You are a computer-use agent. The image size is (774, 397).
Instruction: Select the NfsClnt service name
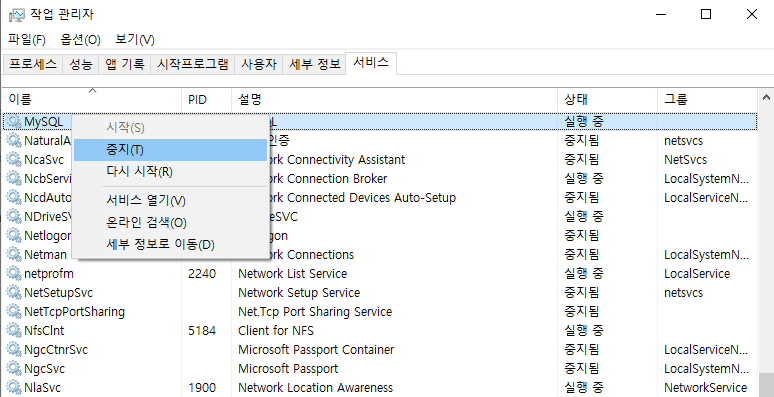(x=44, y=330)
